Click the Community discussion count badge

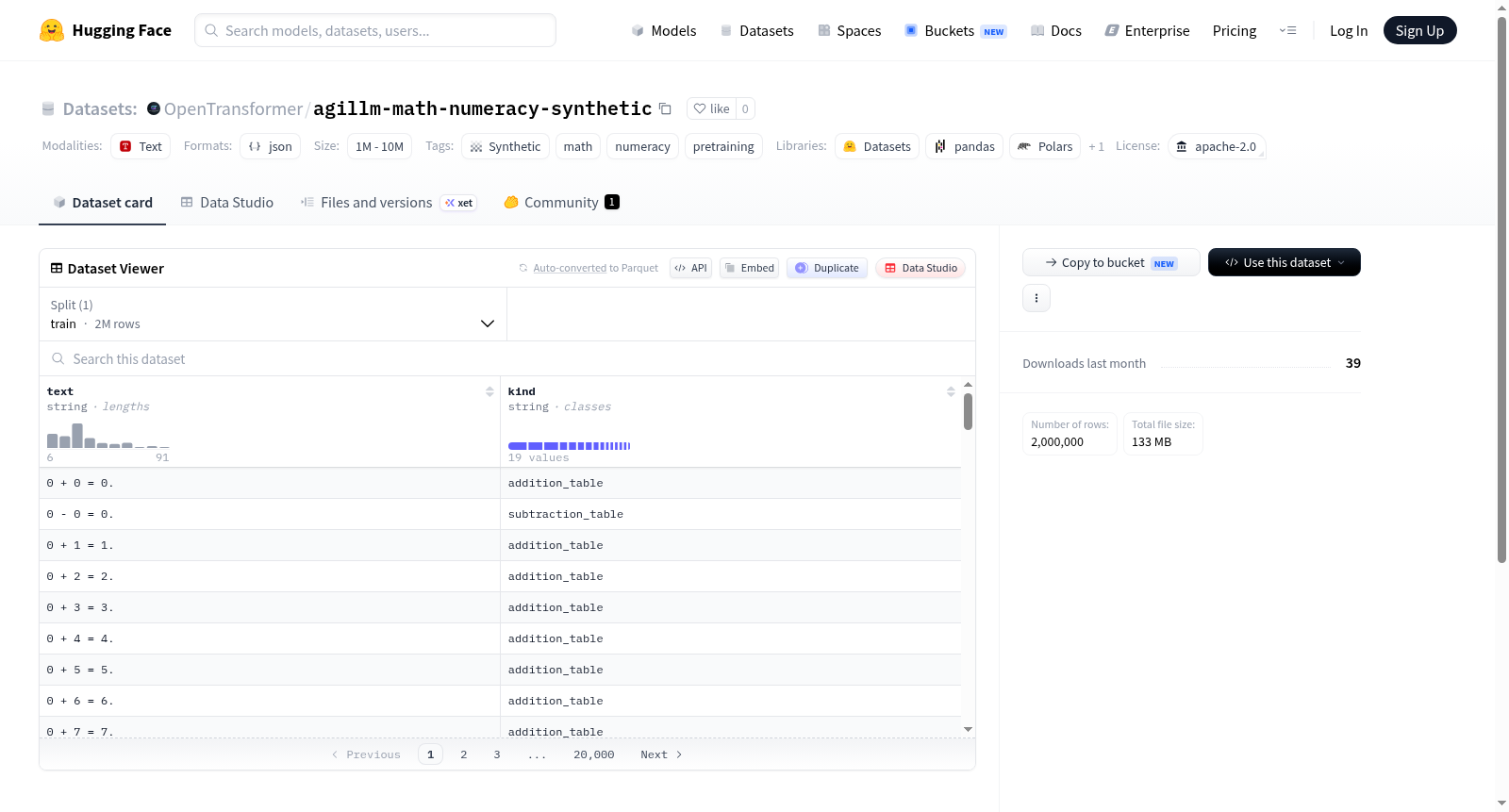(612, 202)
